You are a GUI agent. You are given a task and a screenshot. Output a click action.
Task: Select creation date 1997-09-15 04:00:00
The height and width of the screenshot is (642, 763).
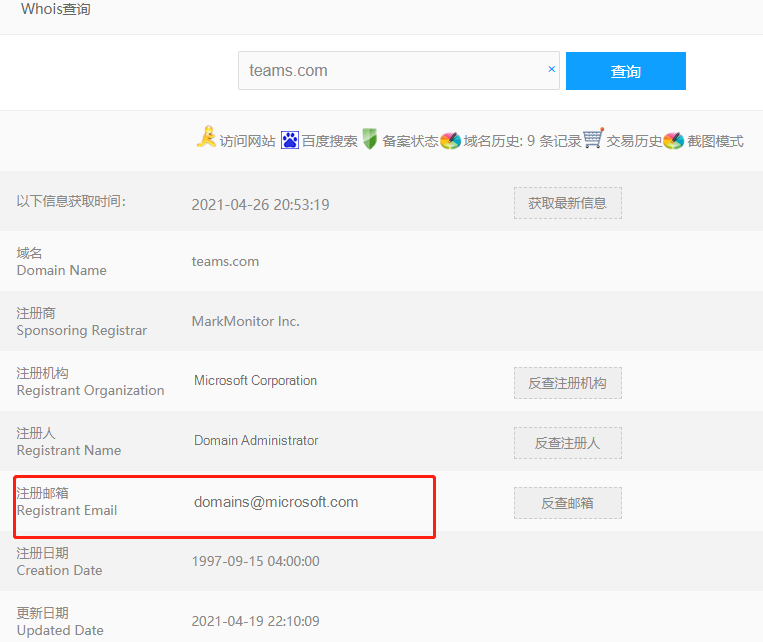(x=255, y=561)
